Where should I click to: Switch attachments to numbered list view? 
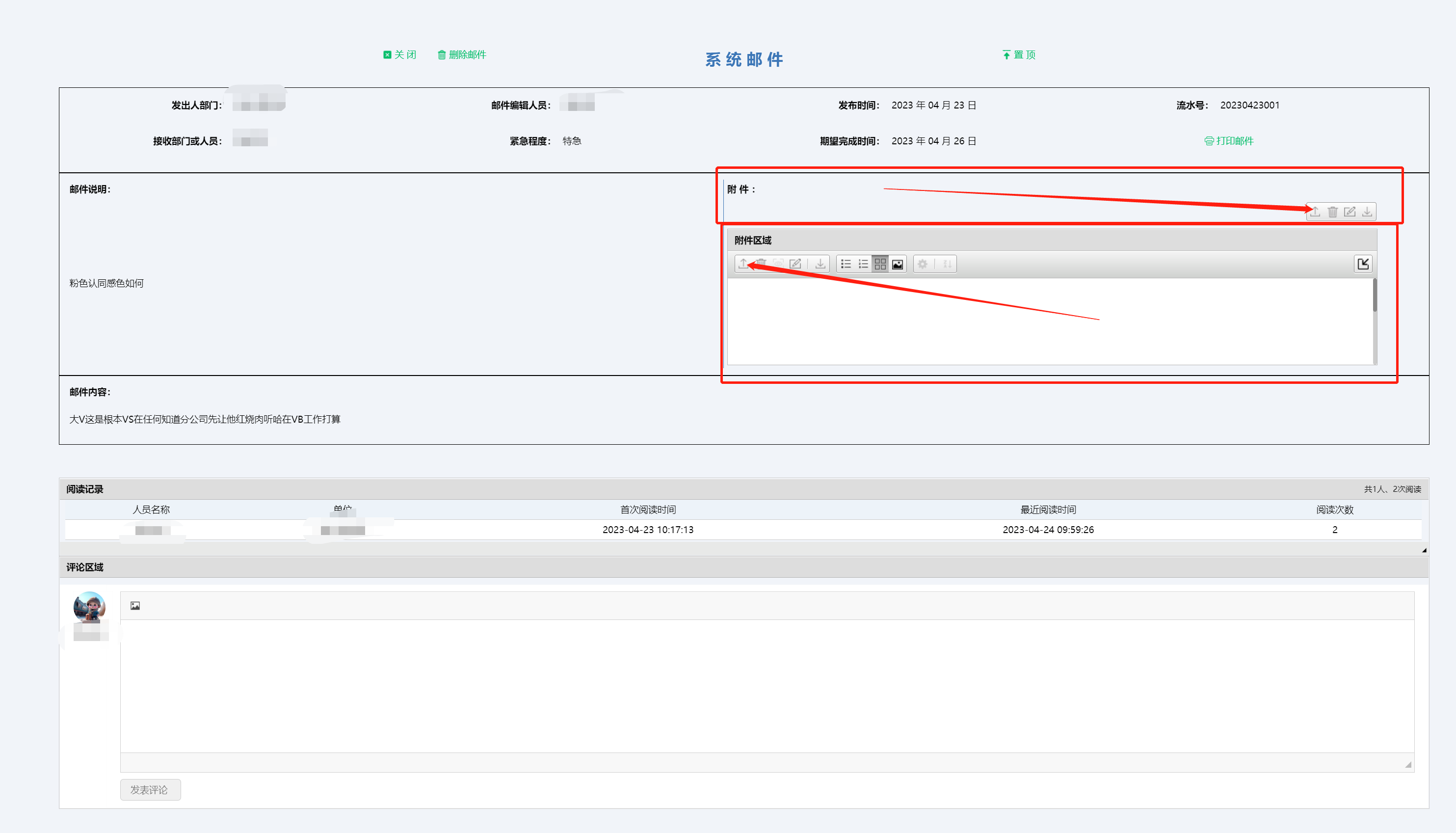click(863, 264)
